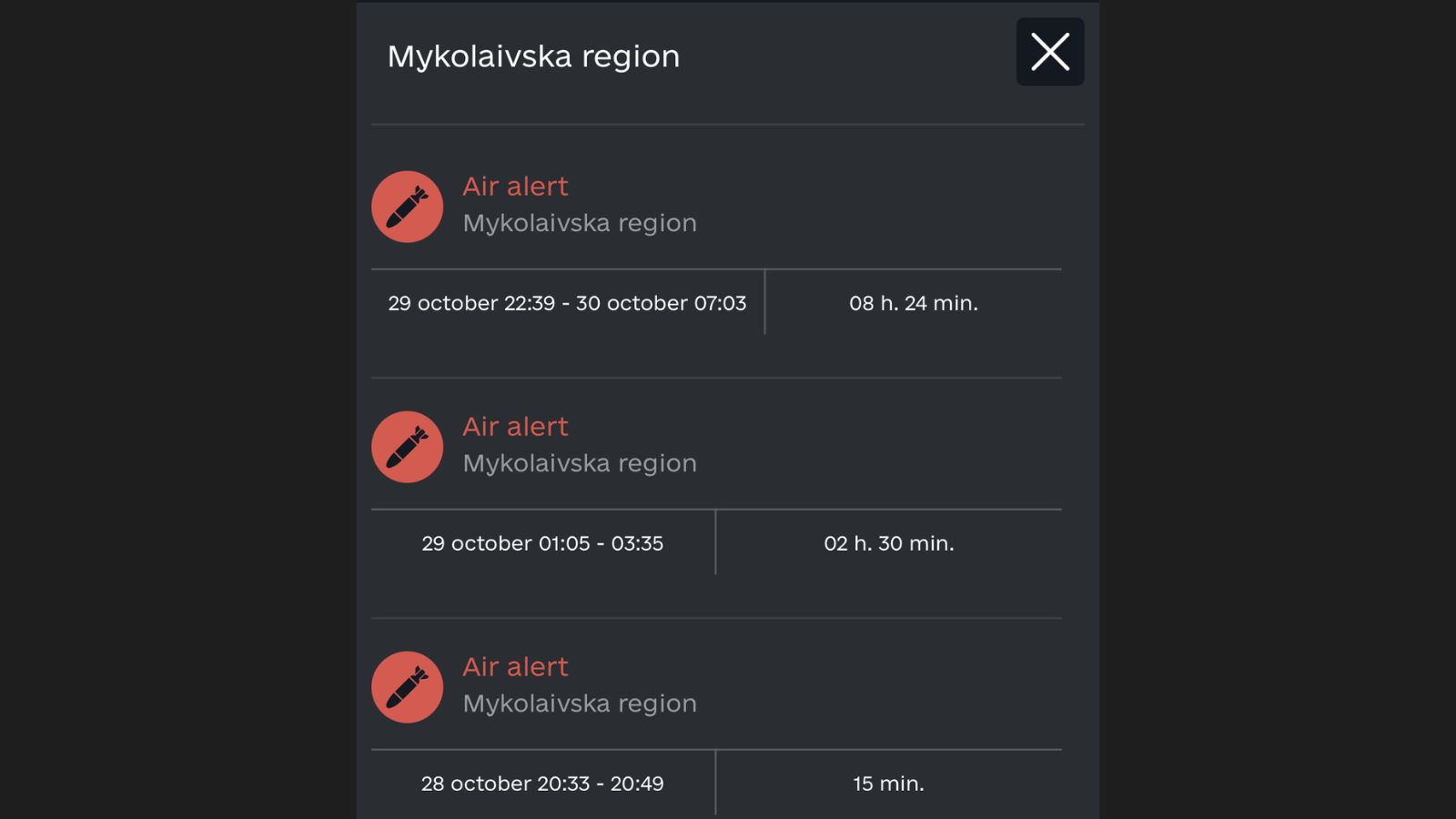
Task: Click the 28 october 20:33 - 20:49 range
Action: point(542,783)
